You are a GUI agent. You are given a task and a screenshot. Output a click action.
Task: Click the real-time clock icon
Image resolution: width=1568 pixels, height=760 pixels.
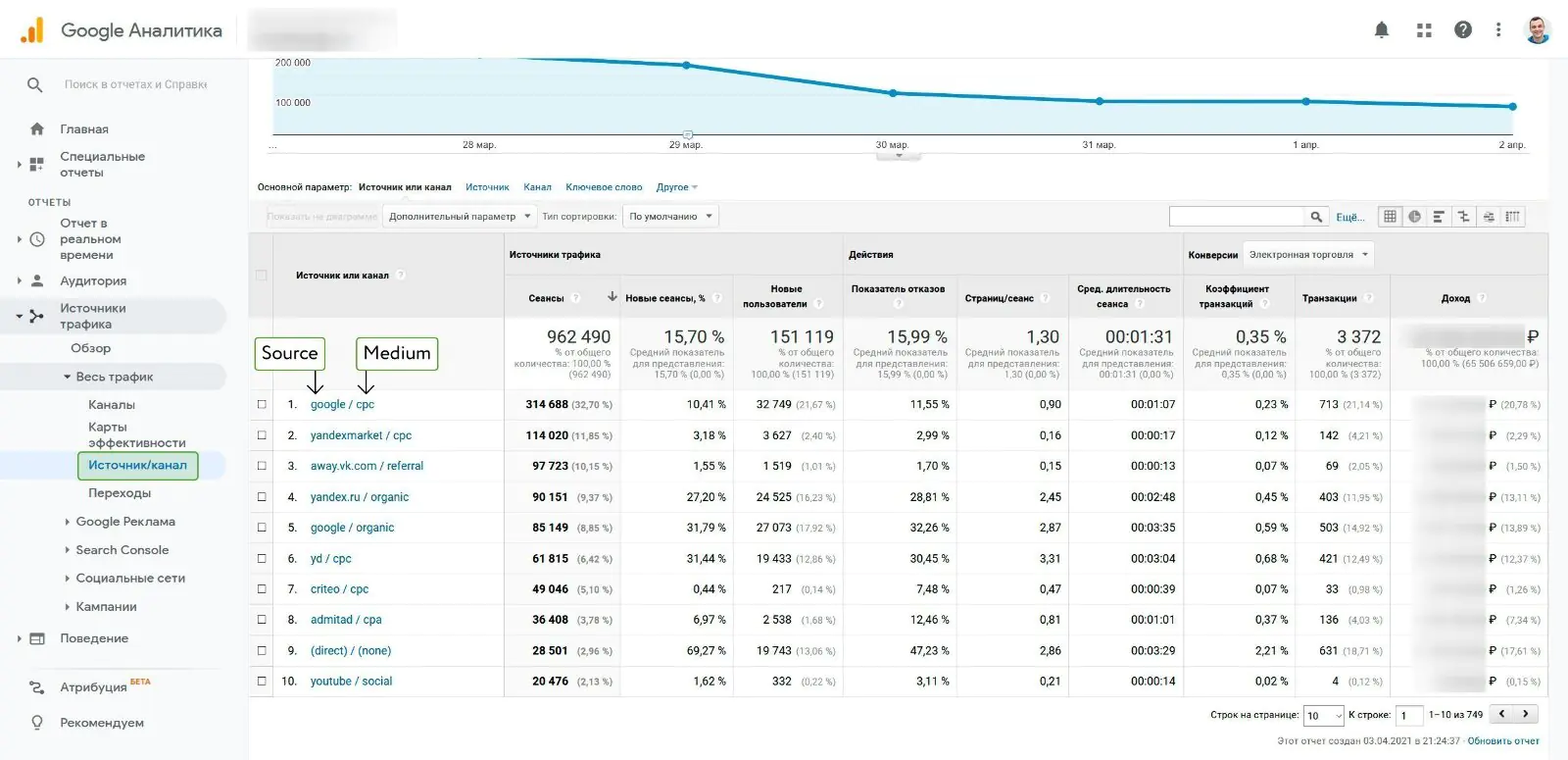(37, 239)
